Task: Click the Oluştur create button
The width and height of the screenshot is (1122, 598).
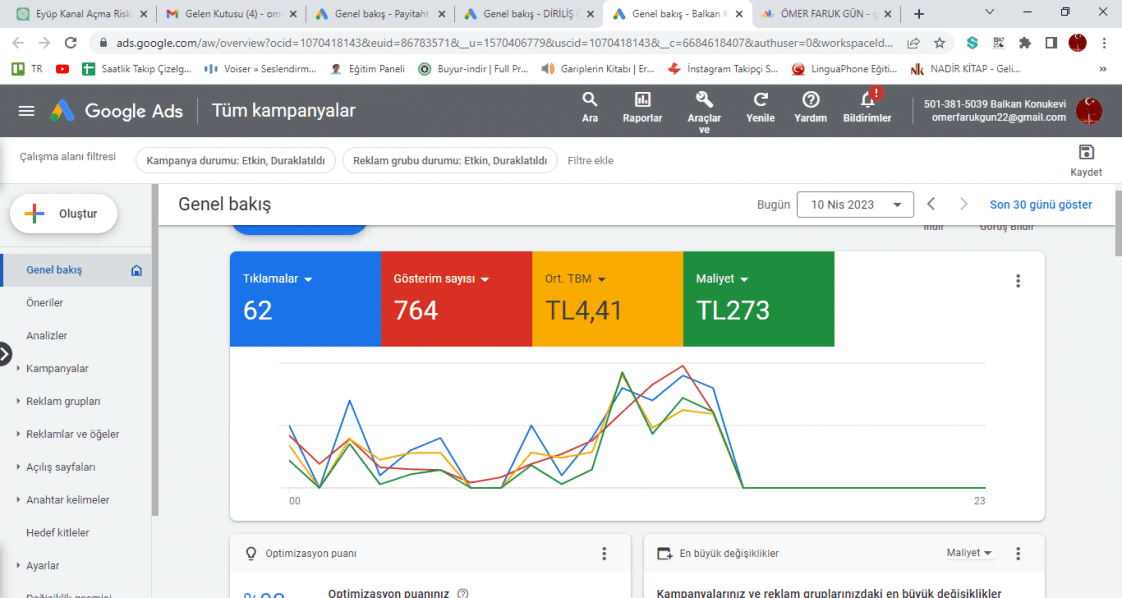Action: tap(64, 214)
